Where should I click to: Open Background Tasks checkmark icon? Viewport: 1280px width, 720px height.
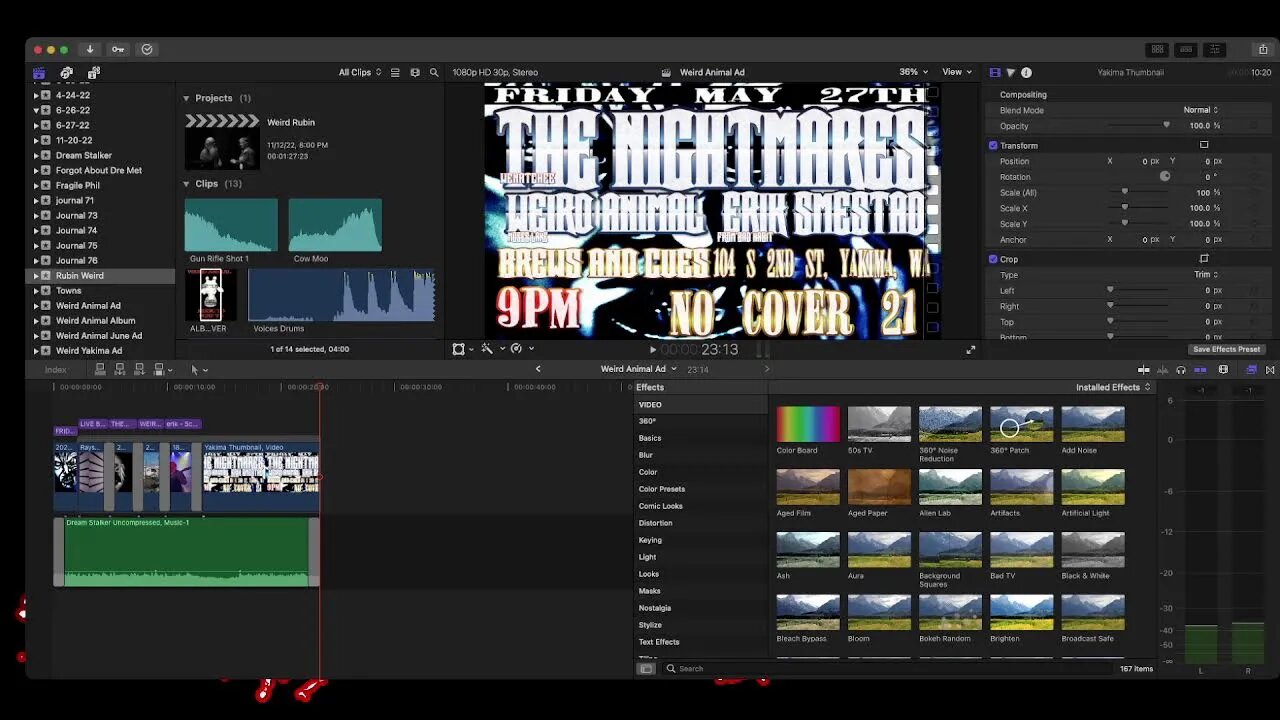(x=147, y=49)
